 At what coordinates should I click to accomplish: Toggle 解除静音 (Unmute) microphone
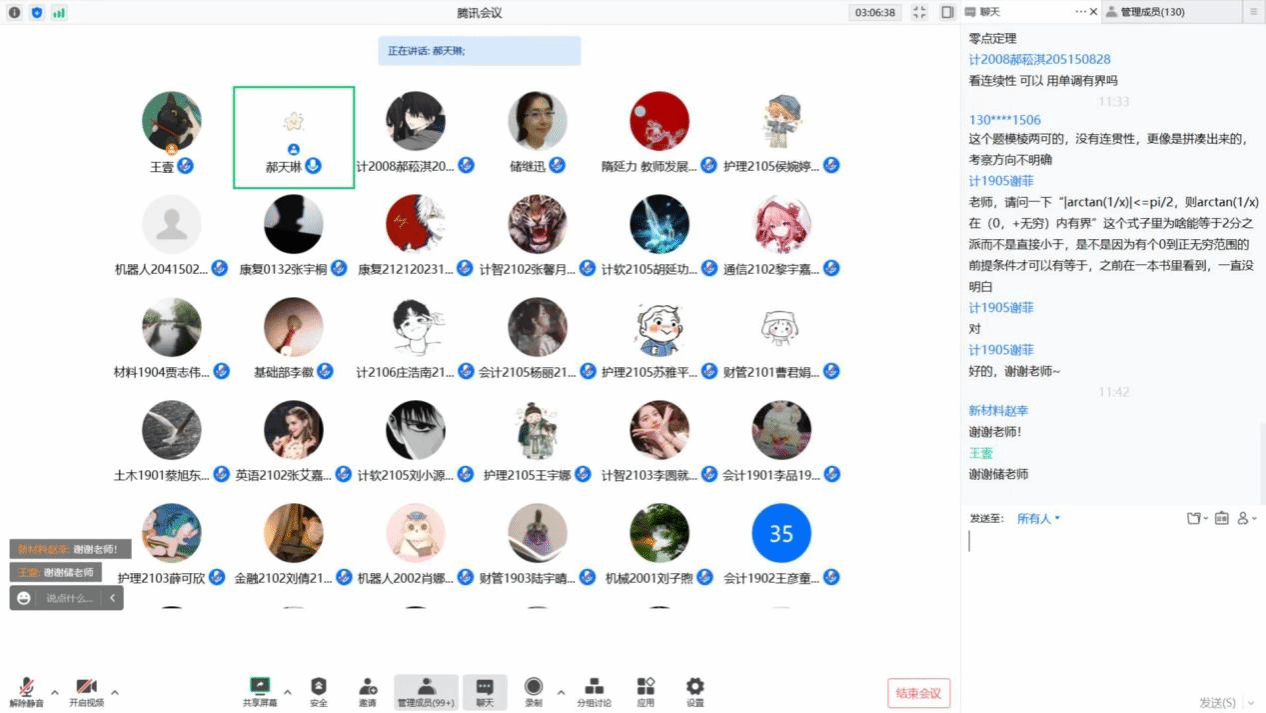point(27,690)
